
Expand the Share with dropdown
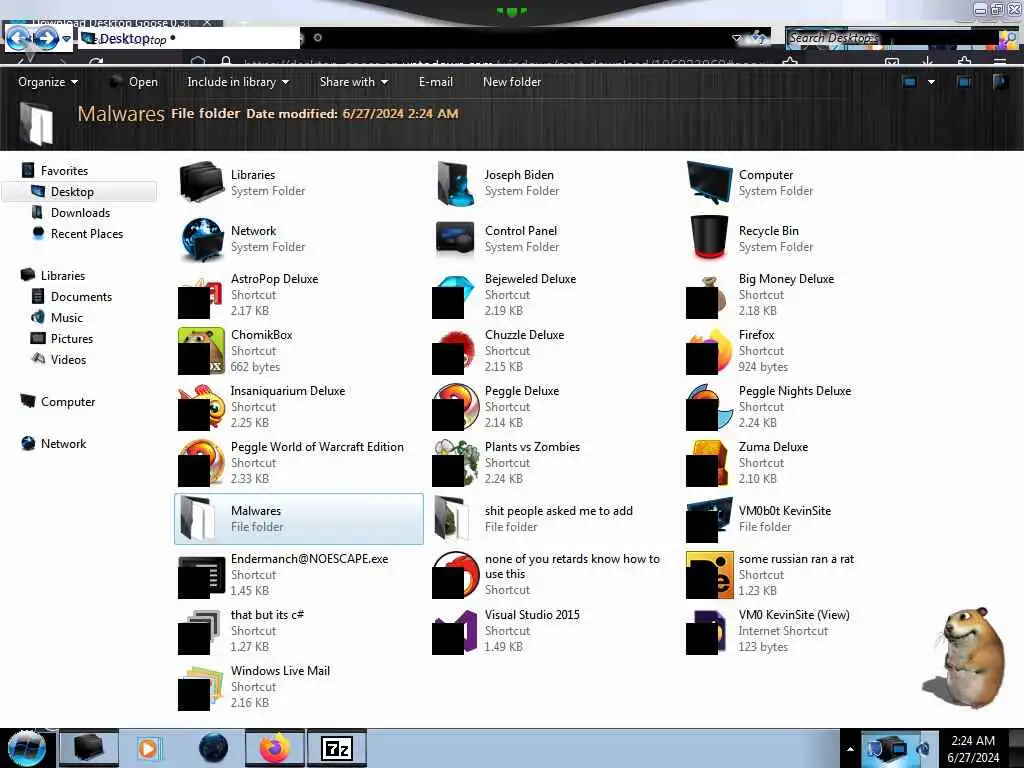click(354, 82)
